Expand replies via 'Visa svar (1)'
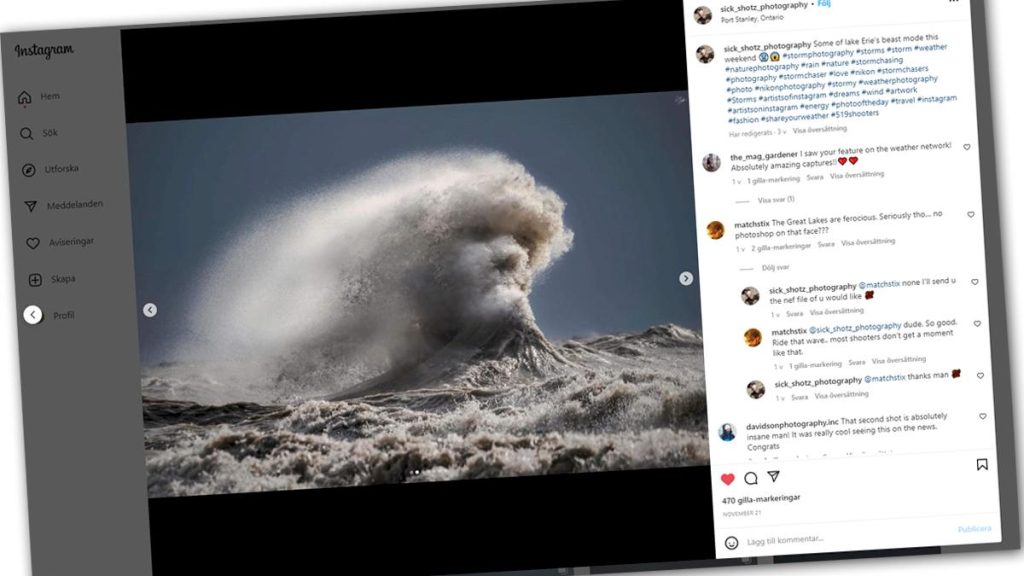The image size is (1024, 576). tap(777, 200)
